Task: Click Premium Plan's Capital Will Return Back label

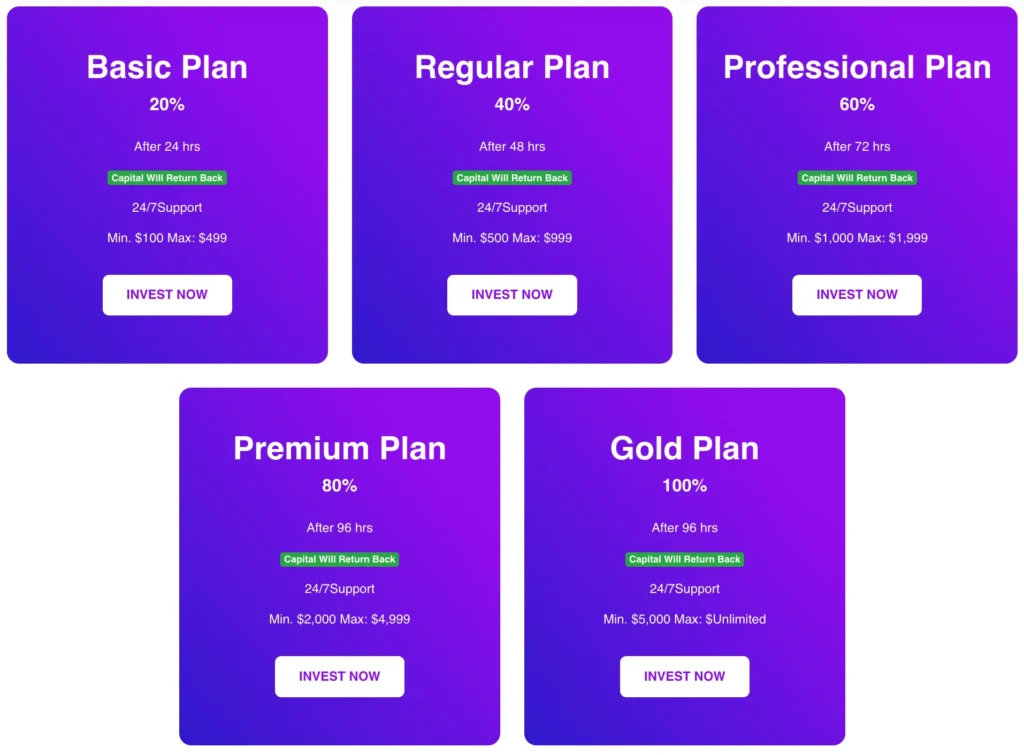Action: coord(339,559)
